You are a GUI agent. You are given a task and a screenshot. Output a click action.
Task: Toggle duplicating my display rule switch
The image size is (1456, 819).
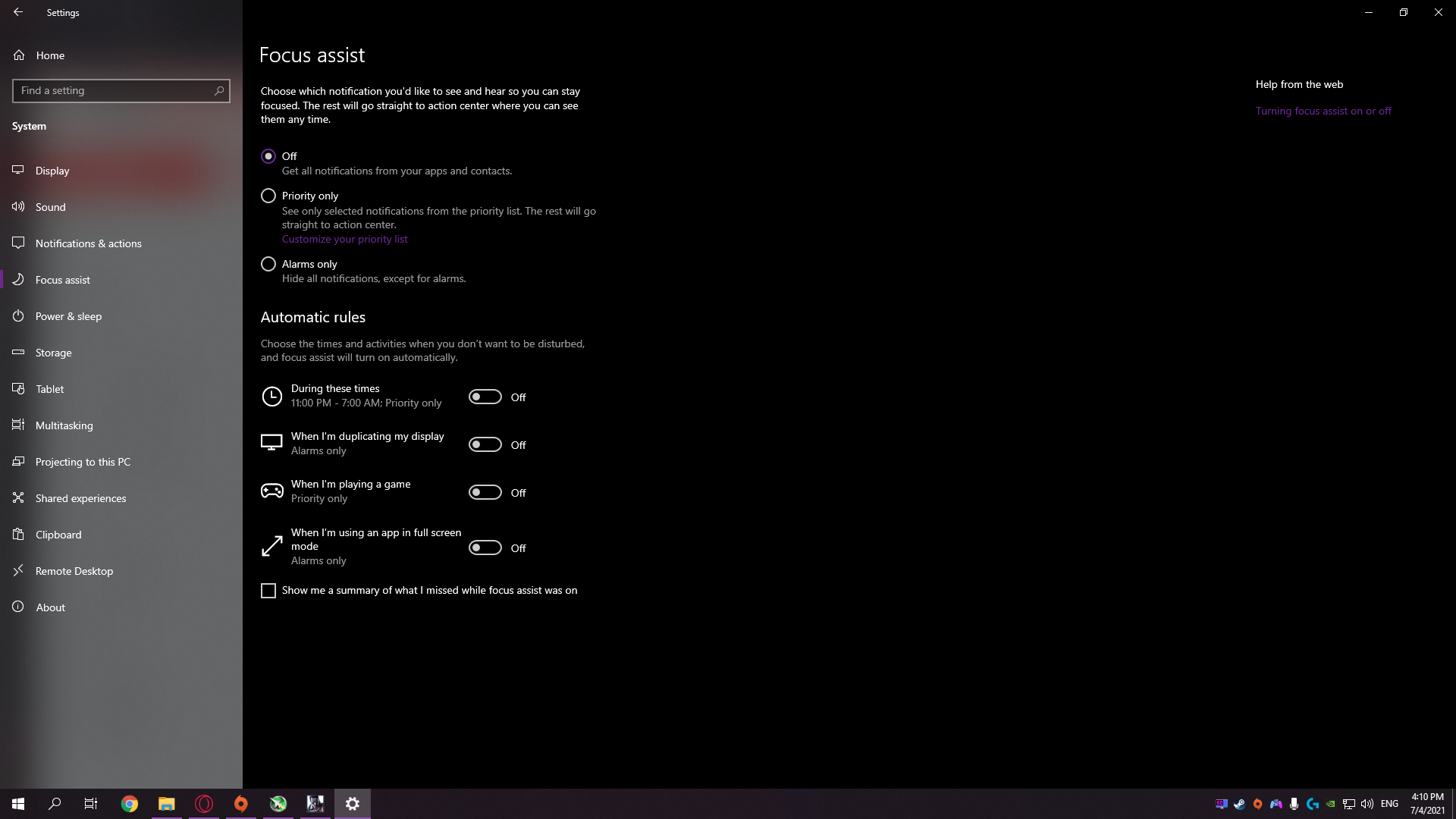pyautogui.click(x=485, y=444)
